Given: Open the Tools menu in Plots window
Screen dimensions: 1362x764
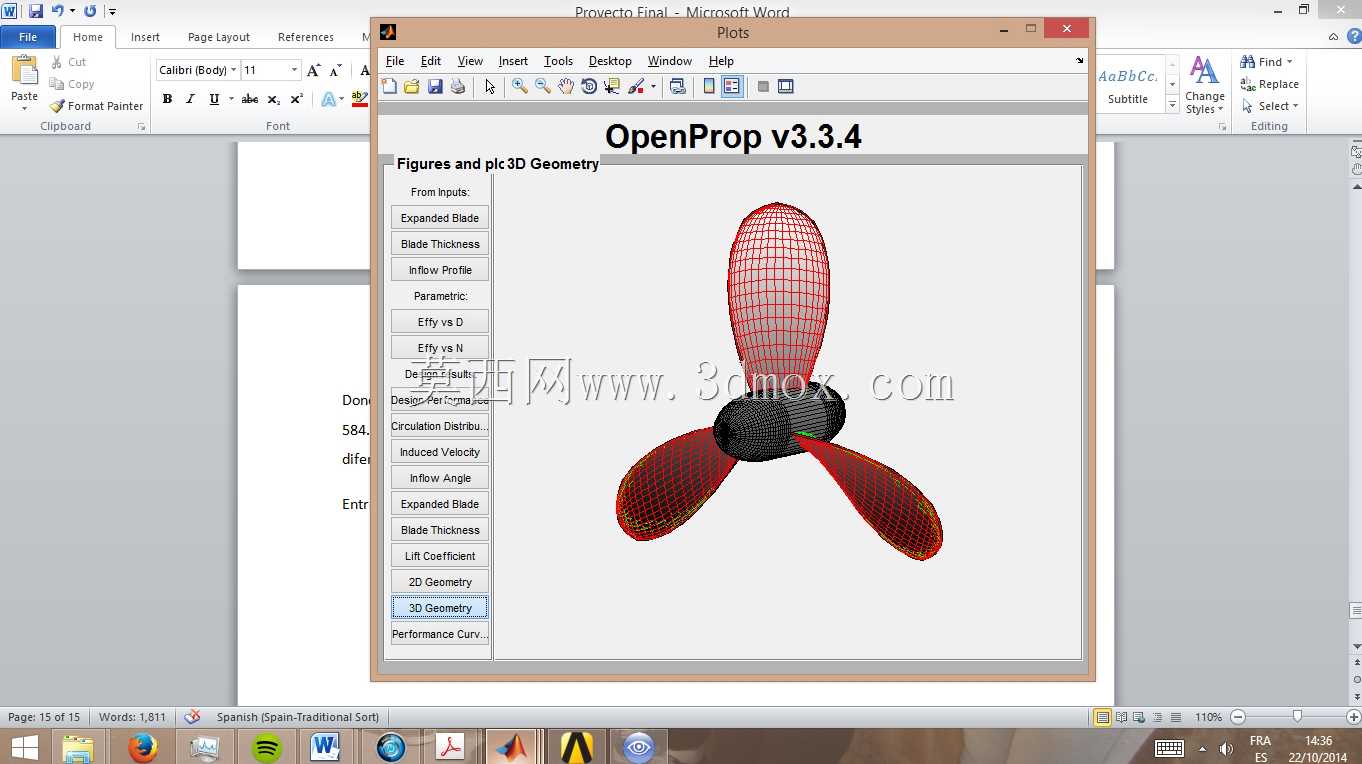Looking at the screenshot, I should [558, 61].
